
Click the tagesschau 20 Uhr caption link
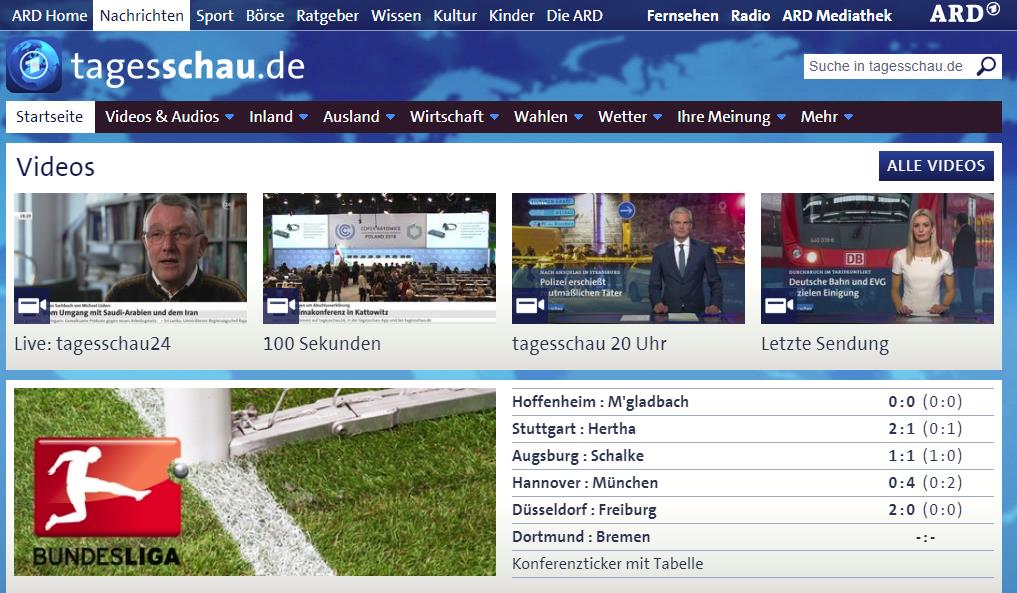pos(589,344)
